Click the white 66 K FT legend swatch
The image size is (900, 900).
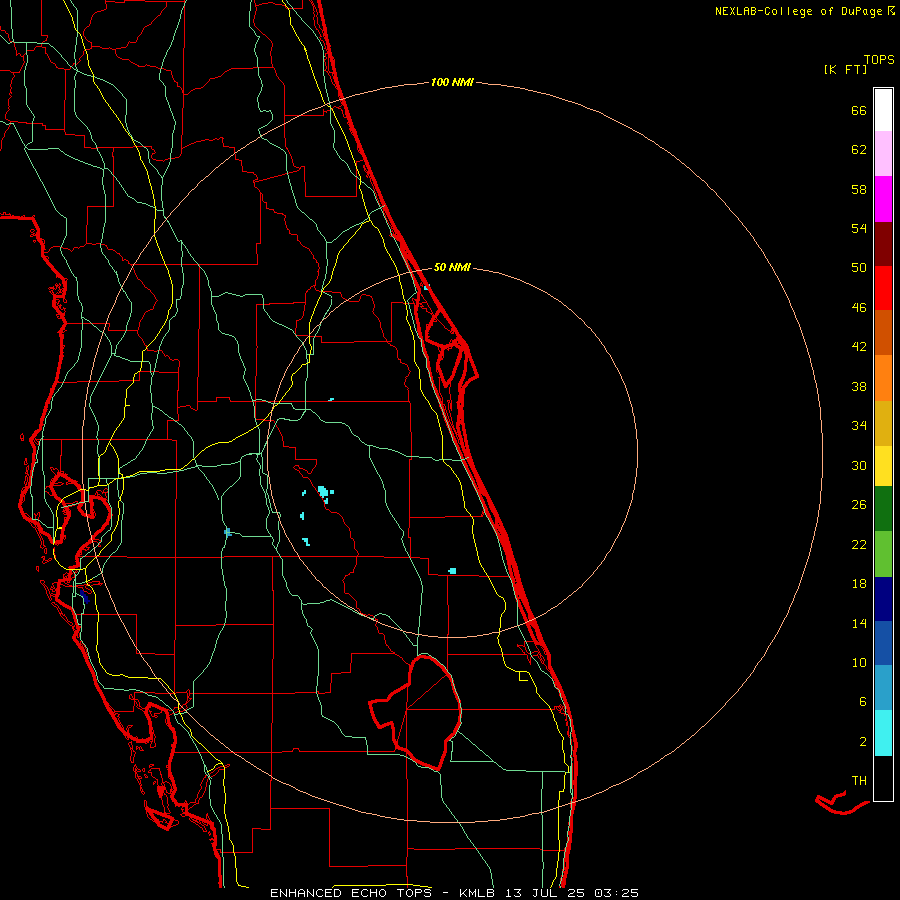pyautogui.click(x=883, y=110)
